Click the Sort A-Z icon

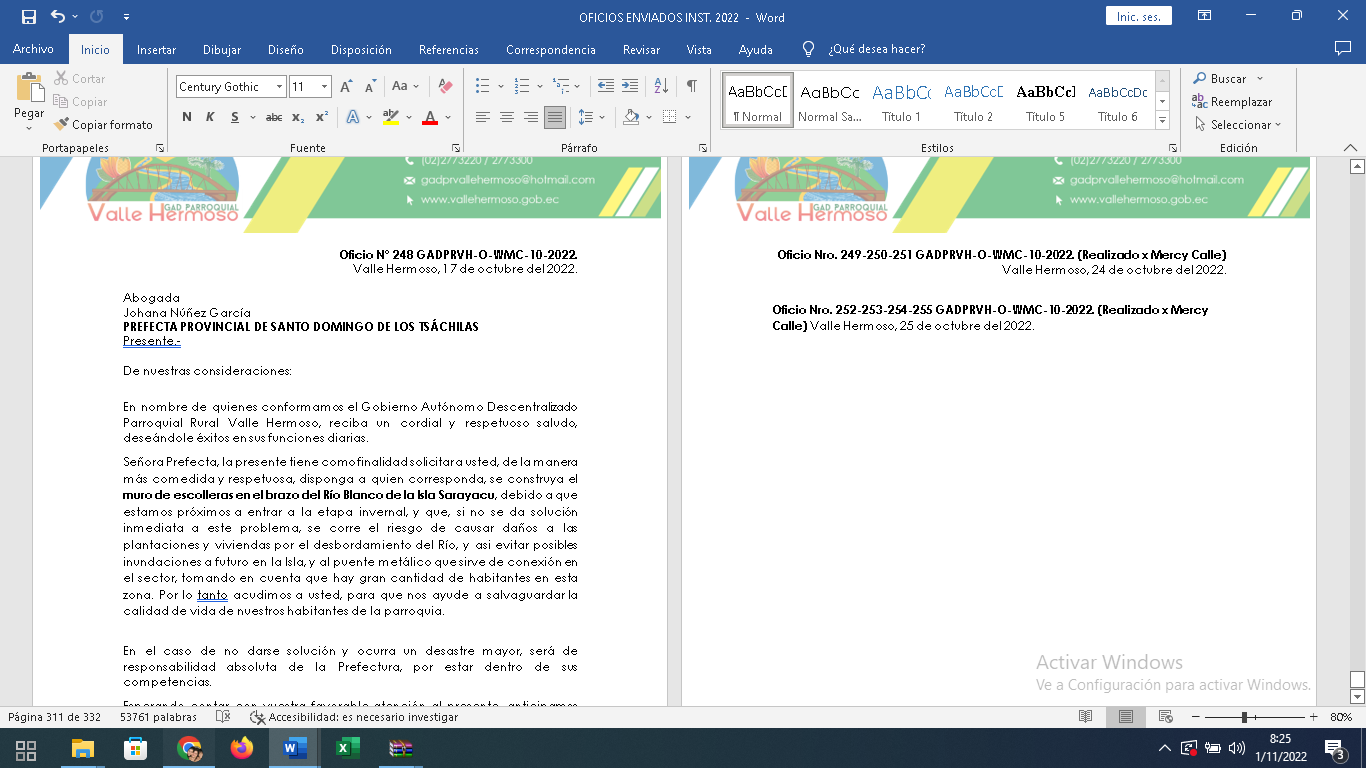(x=660, y=86)
